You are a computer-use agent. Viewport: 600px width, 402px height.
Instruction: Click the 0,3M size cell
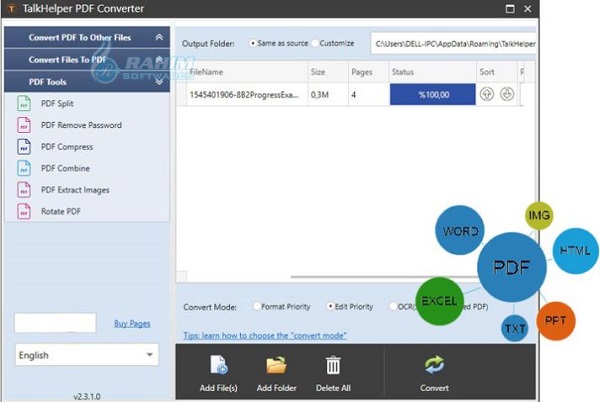point(328,94)
